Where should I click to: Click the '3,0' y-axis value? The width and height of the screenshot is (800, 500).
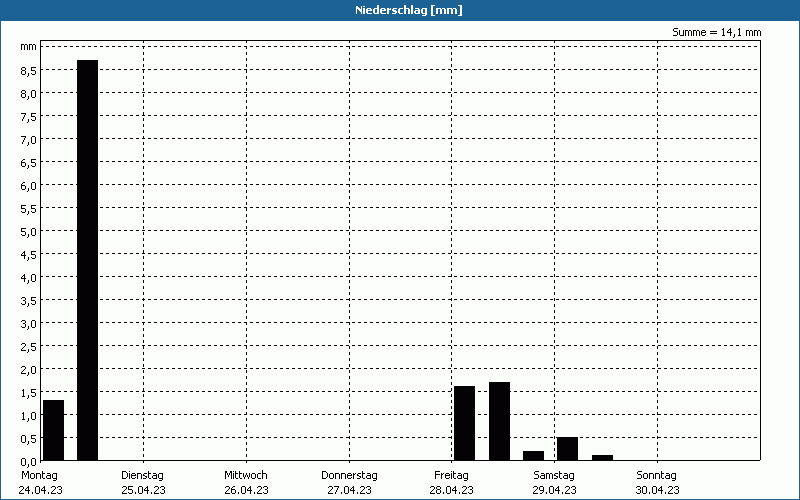click(x=29, y=323)
